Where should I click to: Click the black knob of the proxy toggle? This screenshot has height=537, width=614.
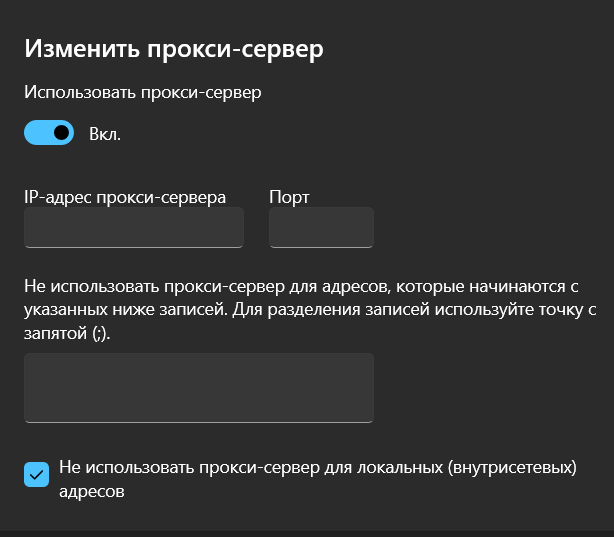(61, 133)
